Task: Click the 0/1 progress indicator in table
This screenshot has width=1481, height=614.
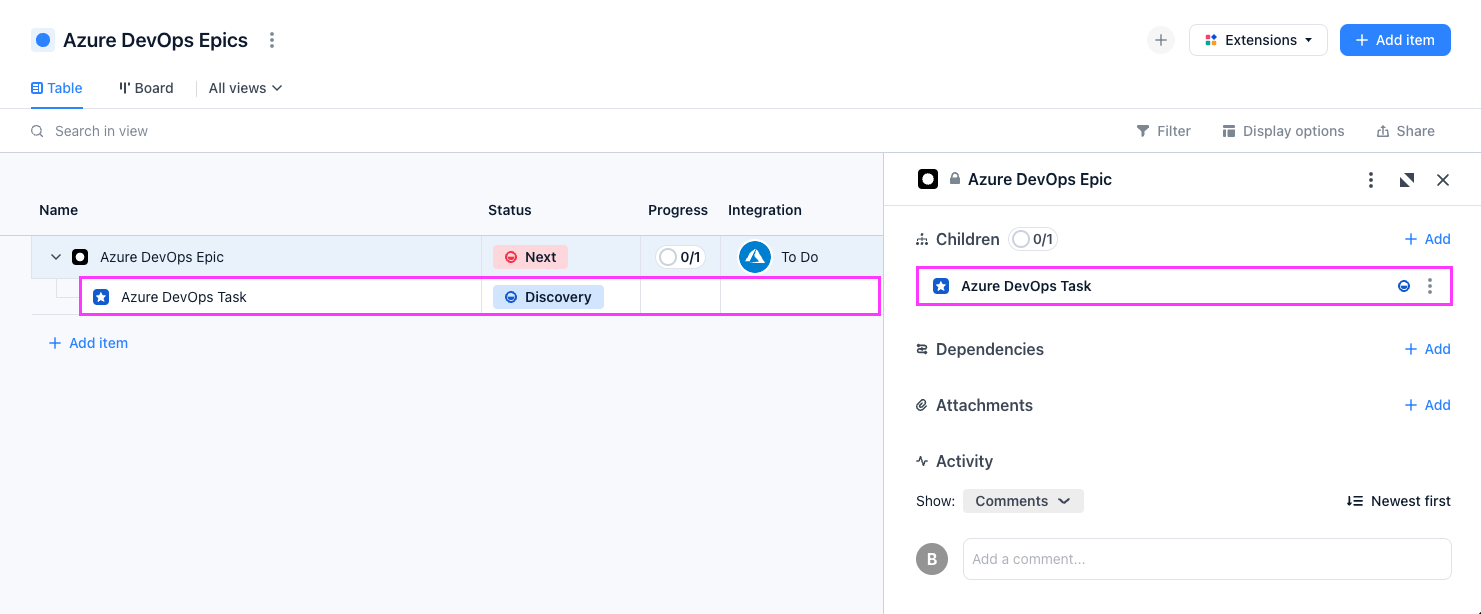Action: (x=680, y=257)
